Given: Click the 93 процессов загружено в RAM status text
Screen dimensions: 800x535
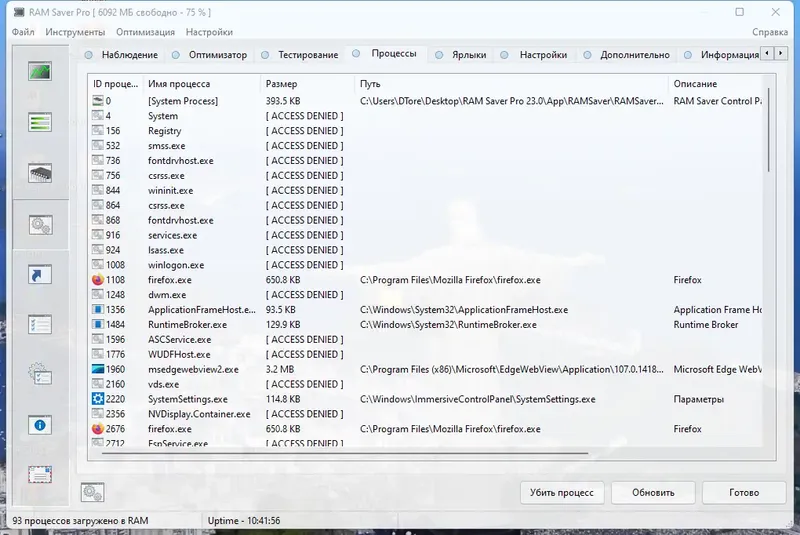Looking at the screenshot, I should coord(81,521).
